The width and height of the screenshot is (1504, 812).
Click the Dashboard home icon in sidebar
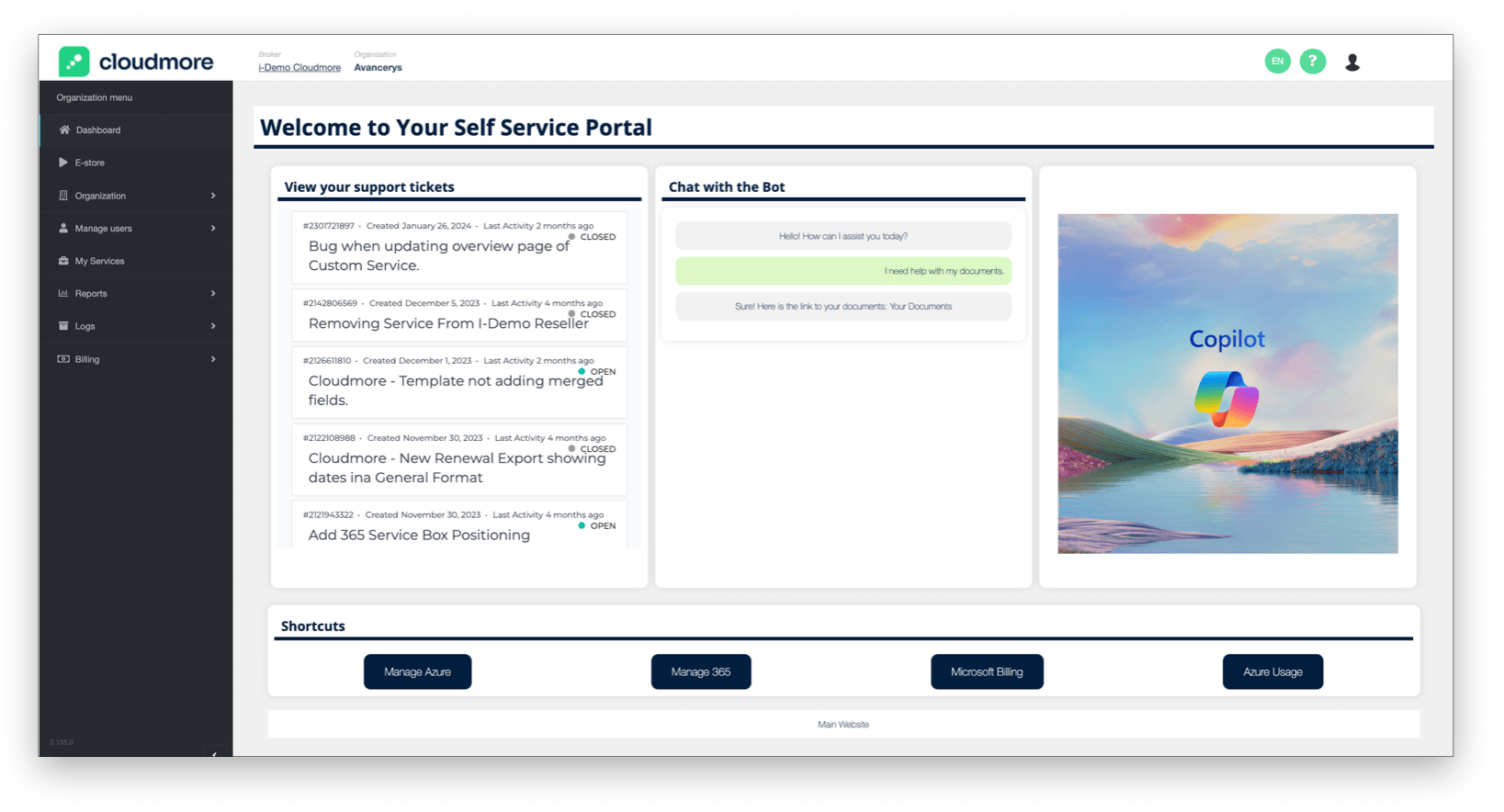[x=64, y=130]
